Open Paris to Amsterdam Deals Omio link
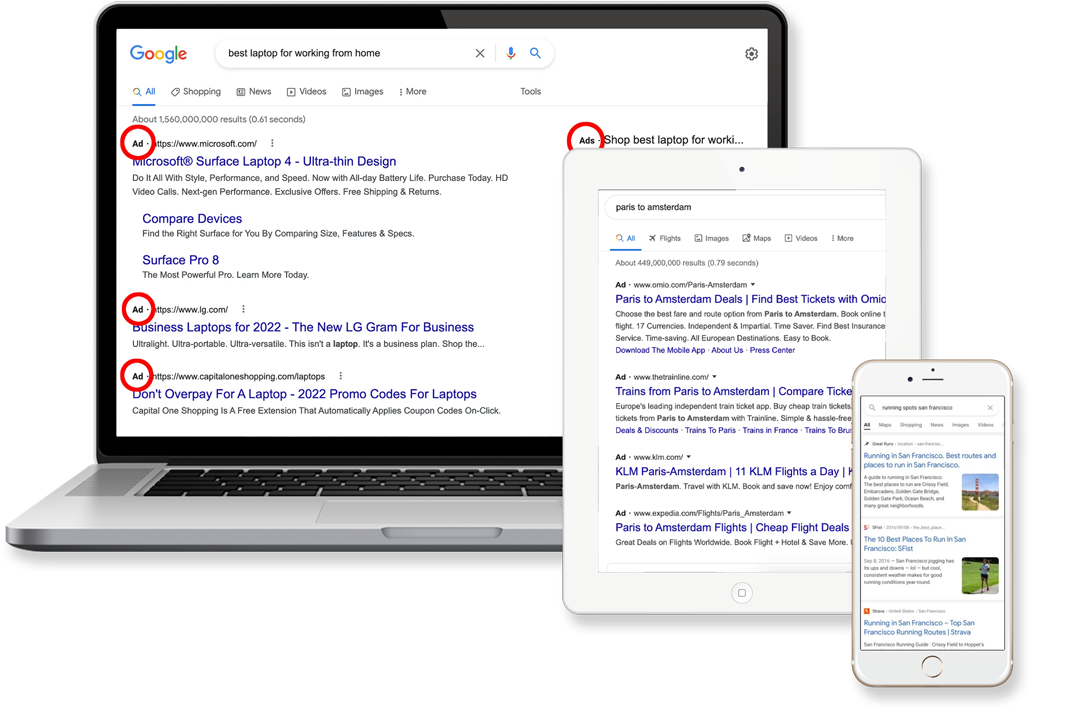Screen dimensions: 1080x724 pyautogui.click(x=750, y=299)
